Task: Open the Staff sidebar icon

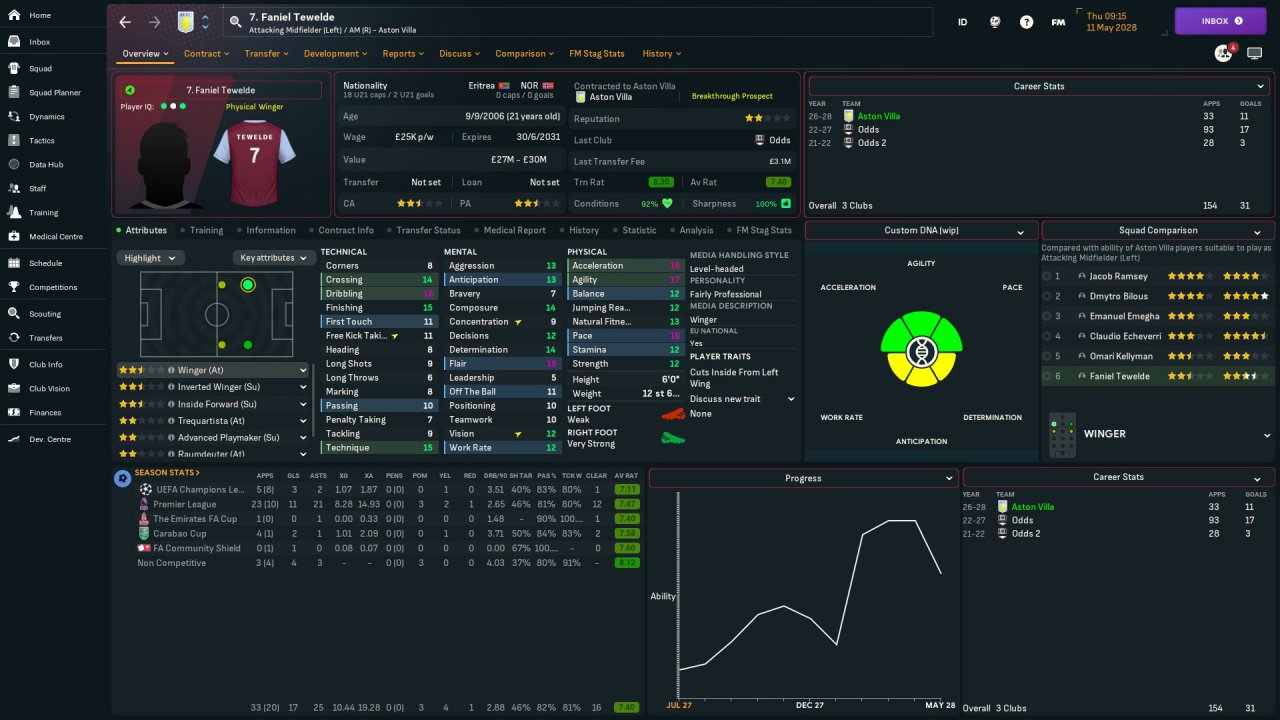Action: tap(14, 189)
